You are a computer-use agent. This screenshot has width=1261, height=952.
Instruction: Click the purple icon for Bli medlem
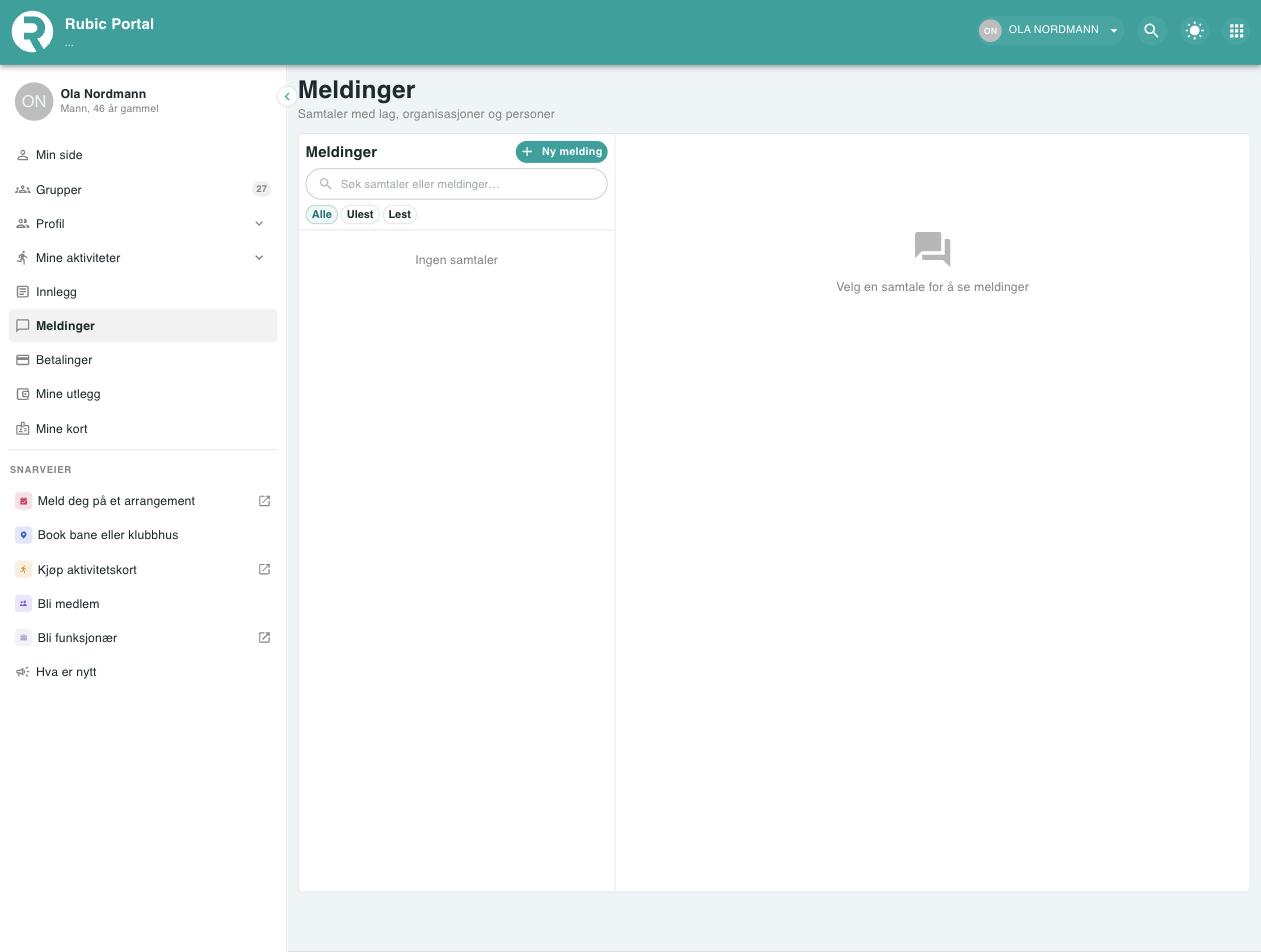[24, 603]
